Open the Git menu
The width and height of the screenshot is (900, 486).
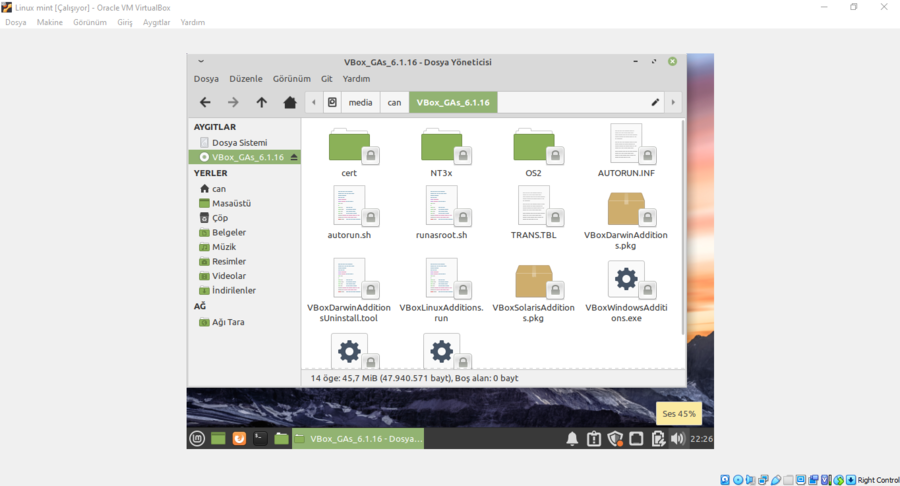tap(327, 79)
